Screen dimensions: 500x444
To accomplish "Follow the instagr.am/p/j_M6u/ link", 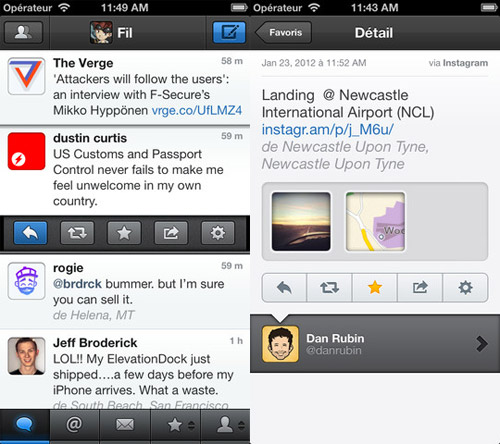I will click(328, 130).
